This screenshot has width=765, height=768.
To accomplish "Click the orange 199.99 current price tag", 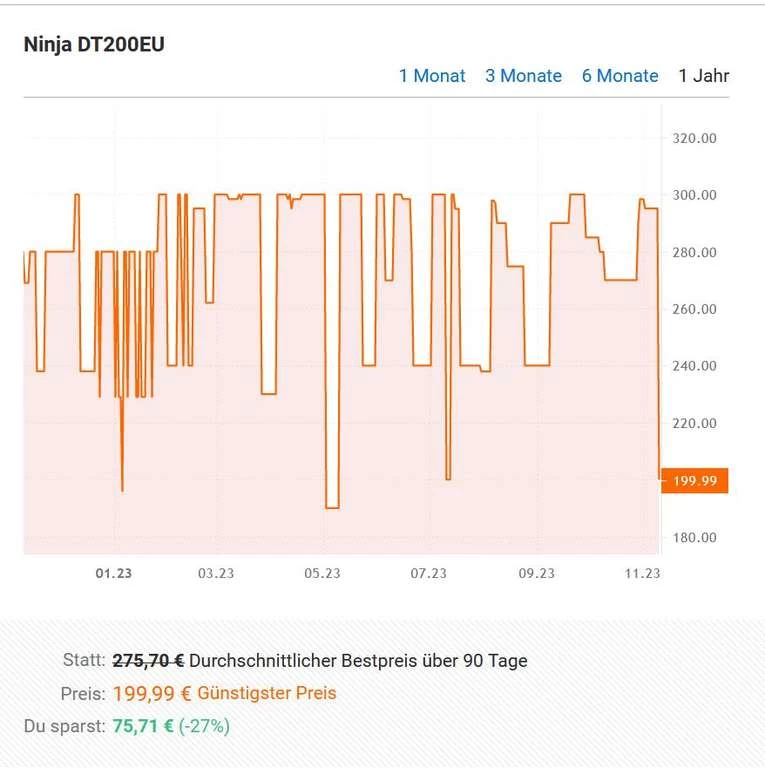I will click(695, 481).
